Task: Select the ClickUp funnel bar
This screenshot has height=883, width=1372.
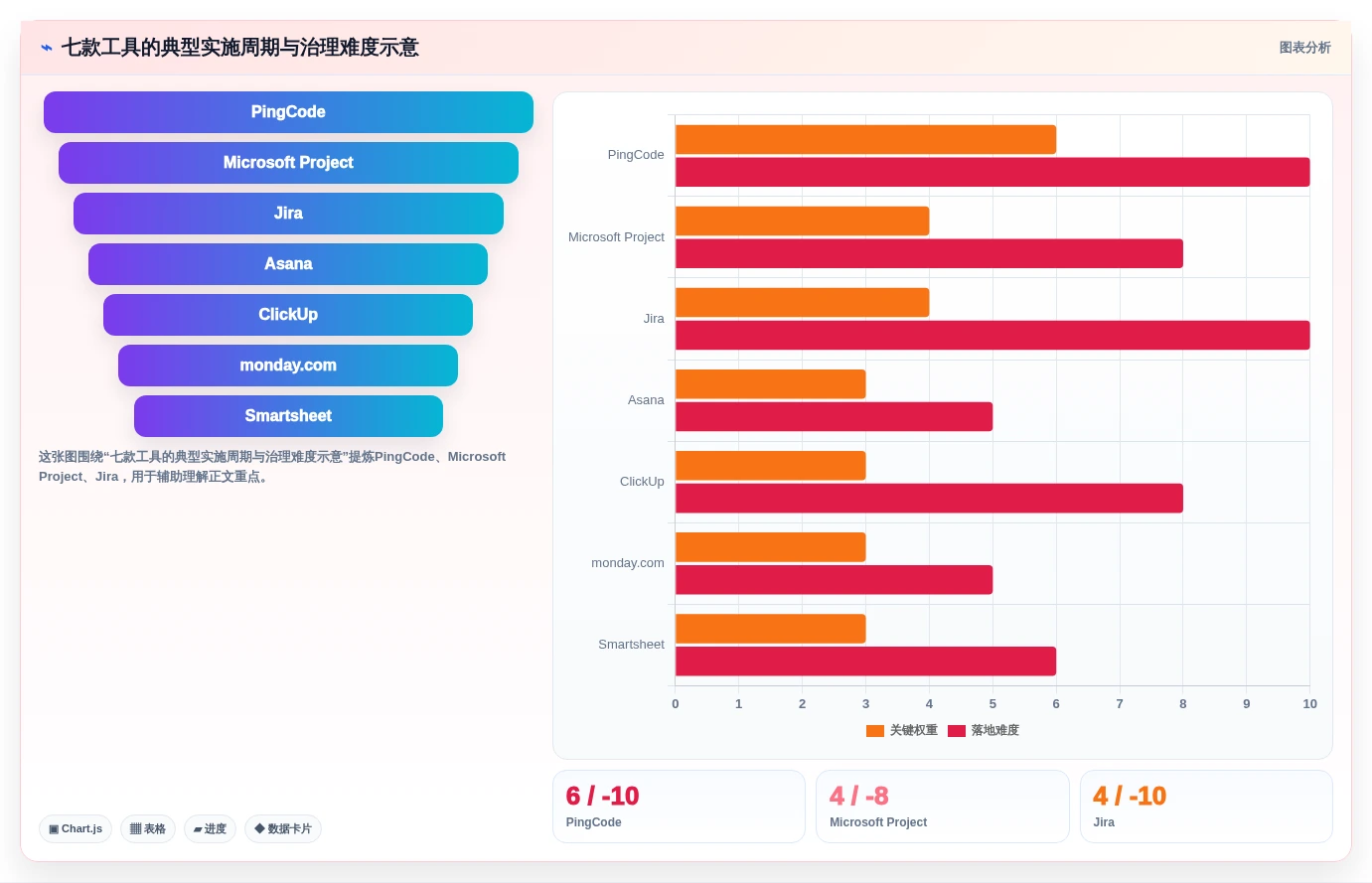Action: 288,315
